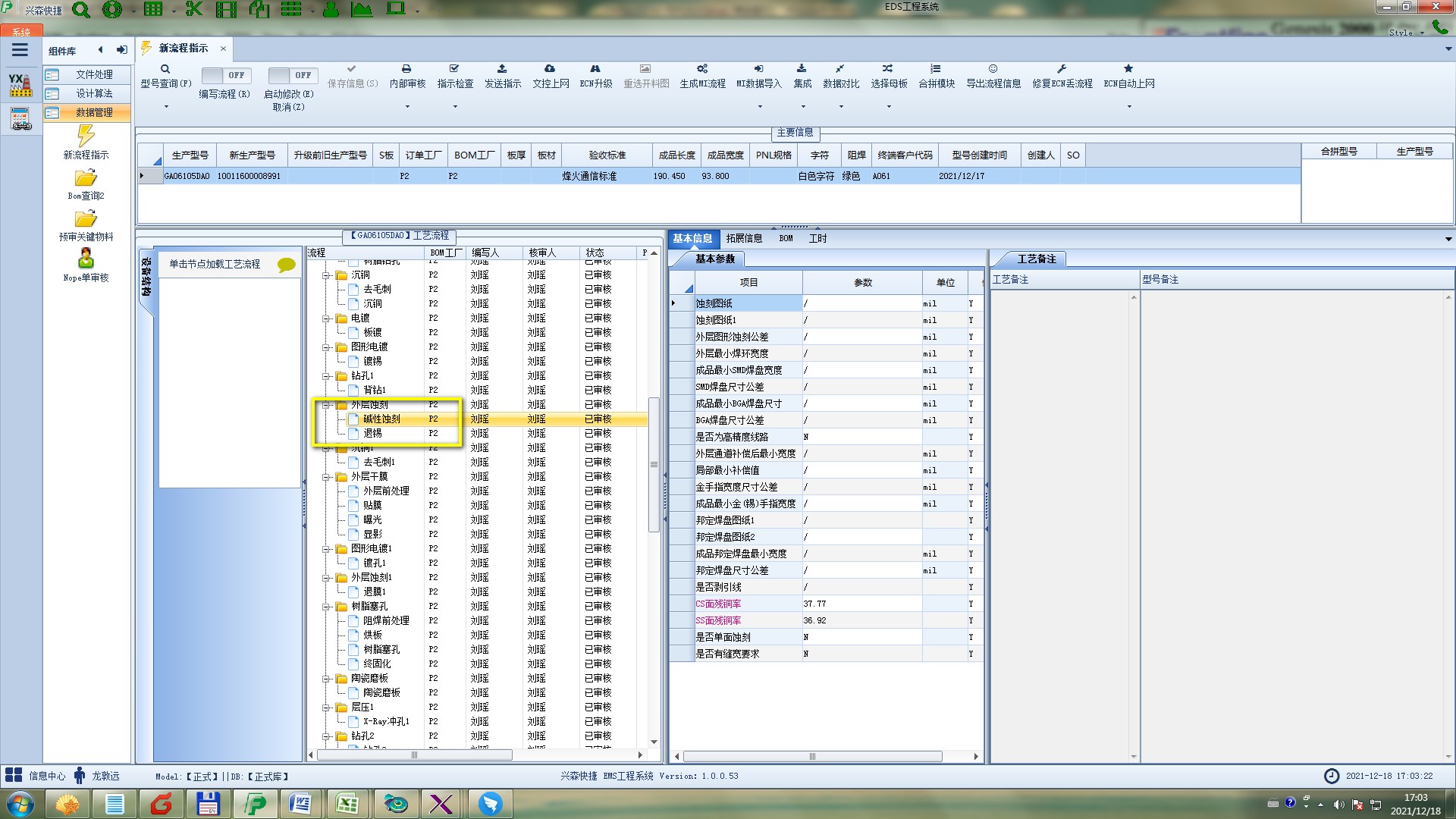Click the 文控上网 cloud upload icon
The image size is (1456, 819).
[x=550, y=69]
